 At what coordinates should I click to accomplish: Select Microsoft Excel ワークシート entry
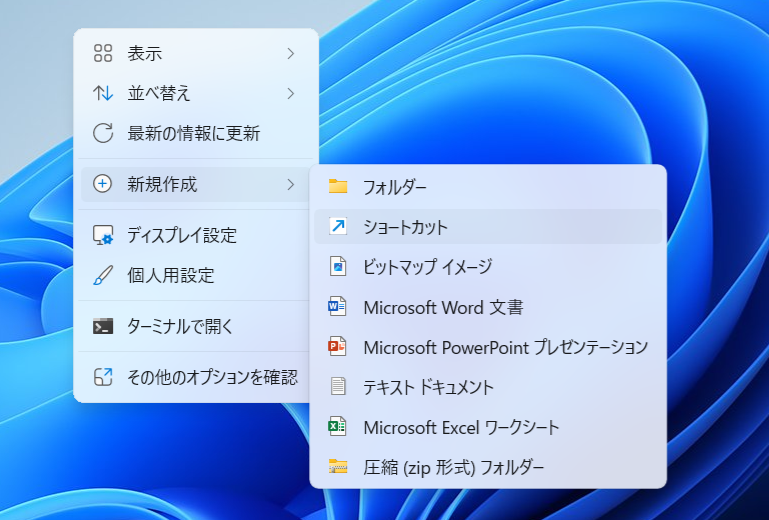pos(488,427)
